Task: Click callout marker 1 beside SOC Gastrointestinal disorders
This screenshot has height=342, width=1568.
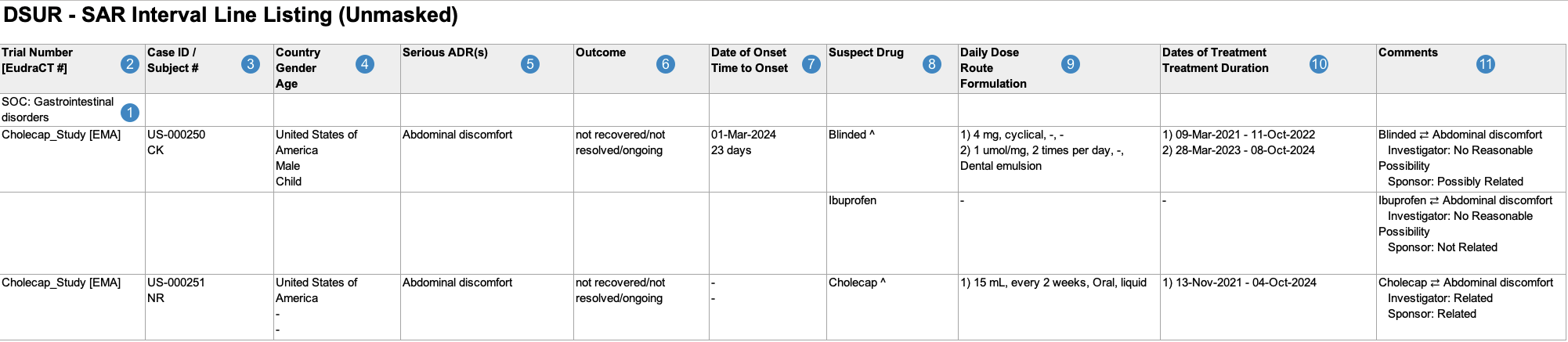Action: pos(130,113)
